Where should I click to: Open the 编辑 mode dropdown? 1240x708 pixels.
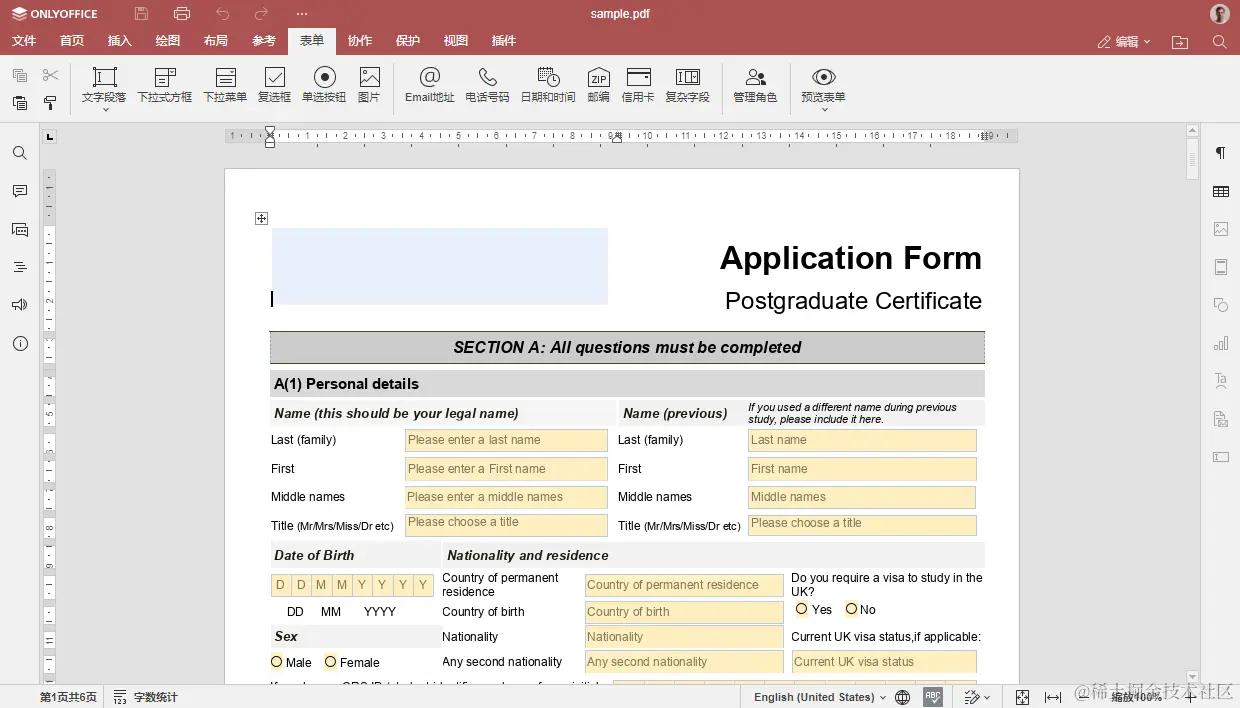click(1123, 42)
